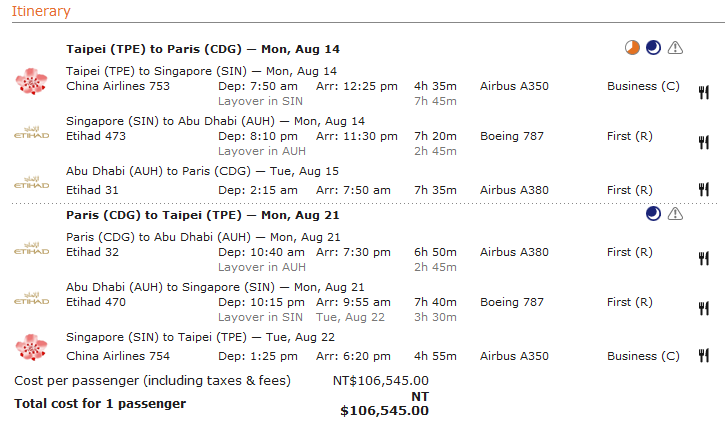This screenshot has width=725, height=422.
Task: Click the orange half-circle icon in the outbound header
Action: point(632,47)
